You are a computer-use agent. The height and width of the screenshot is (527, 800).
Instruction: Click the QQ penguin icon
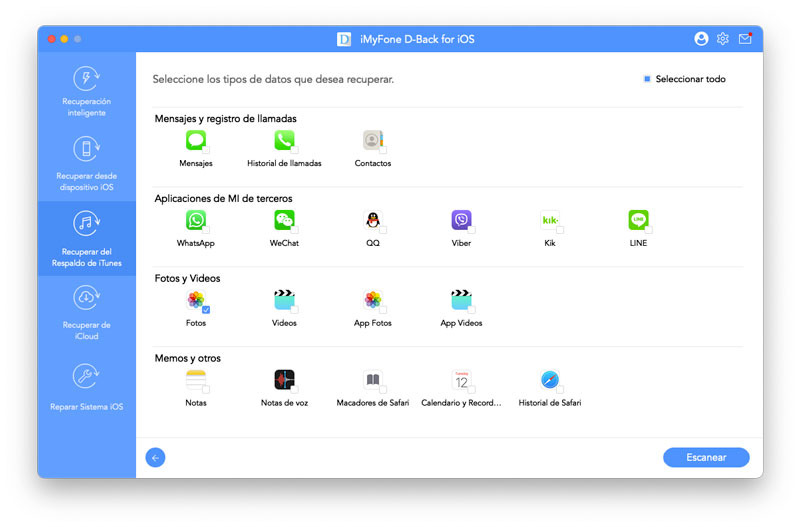(x=372, y=220)
